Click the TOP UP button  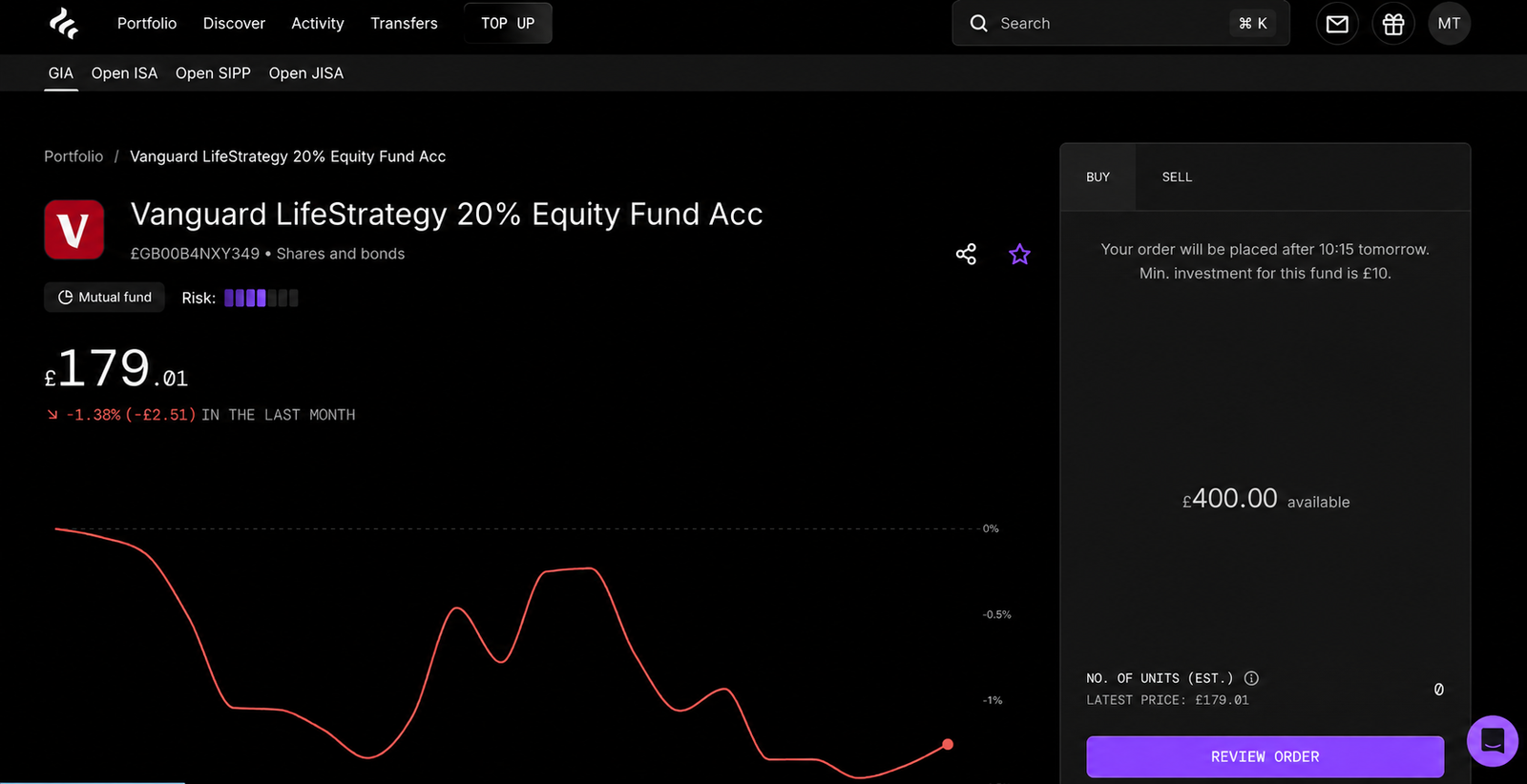pyautogui.click(x=508, y=24)
